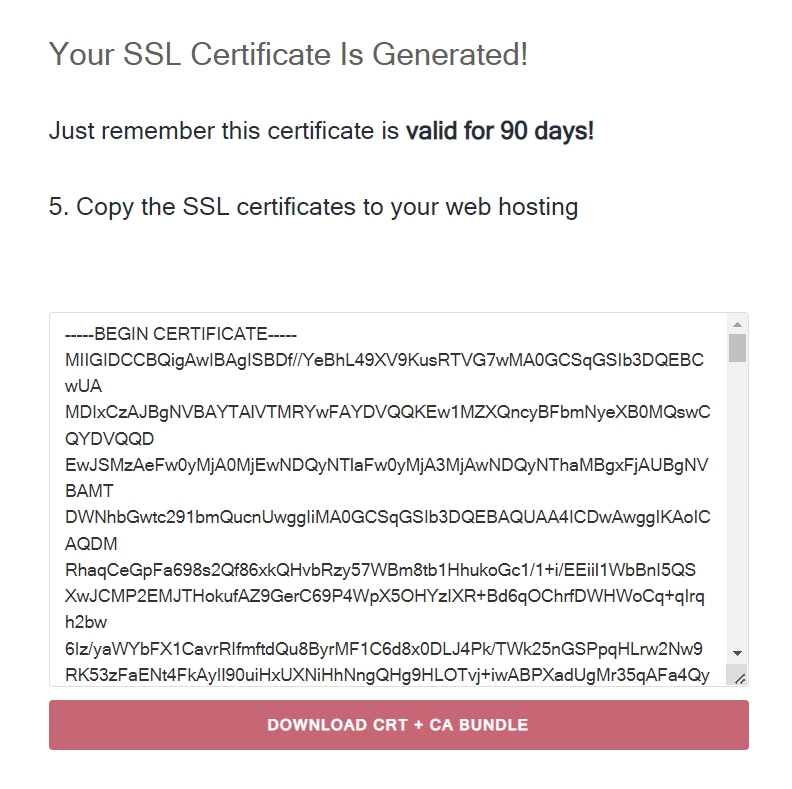Click the heading "Your SSL Certificate Is Generated!"

pos(288,54)
